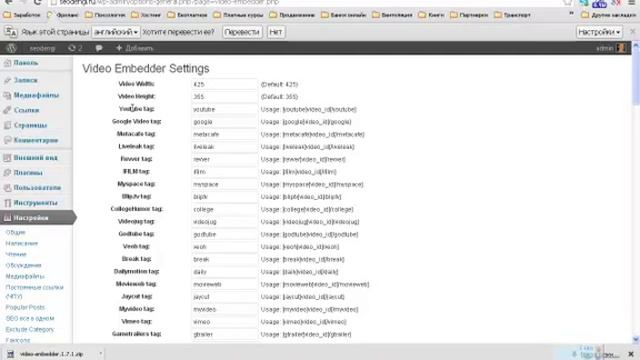Open the updates counter icon in the admin bar
This screenshot has height=360, width=640.
tap(75, 48)
